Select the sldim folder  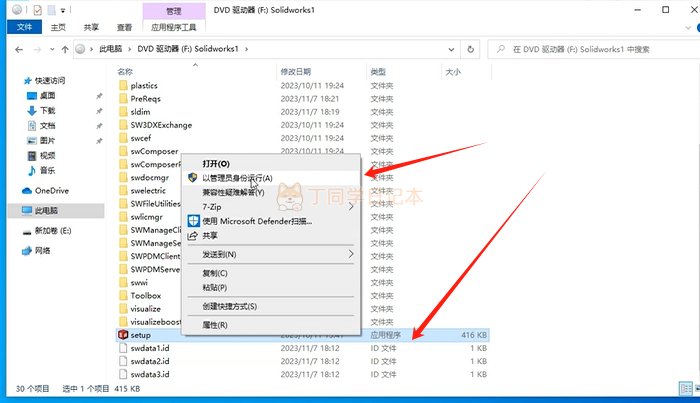pyautogui.click(x=140, y=112)
